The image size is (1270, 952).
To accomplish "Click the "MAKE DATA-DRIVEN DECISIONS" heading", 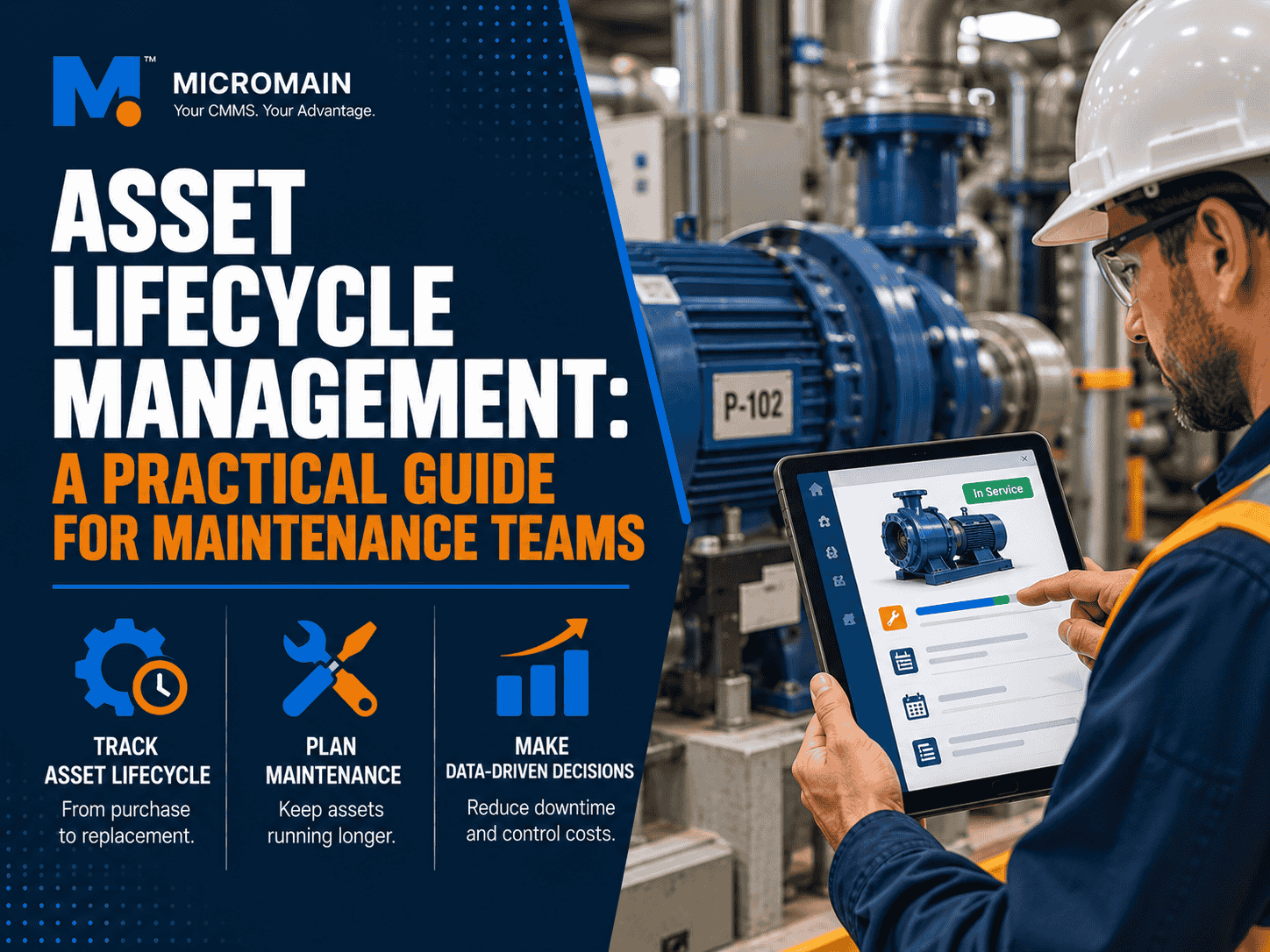I will 540,758.
